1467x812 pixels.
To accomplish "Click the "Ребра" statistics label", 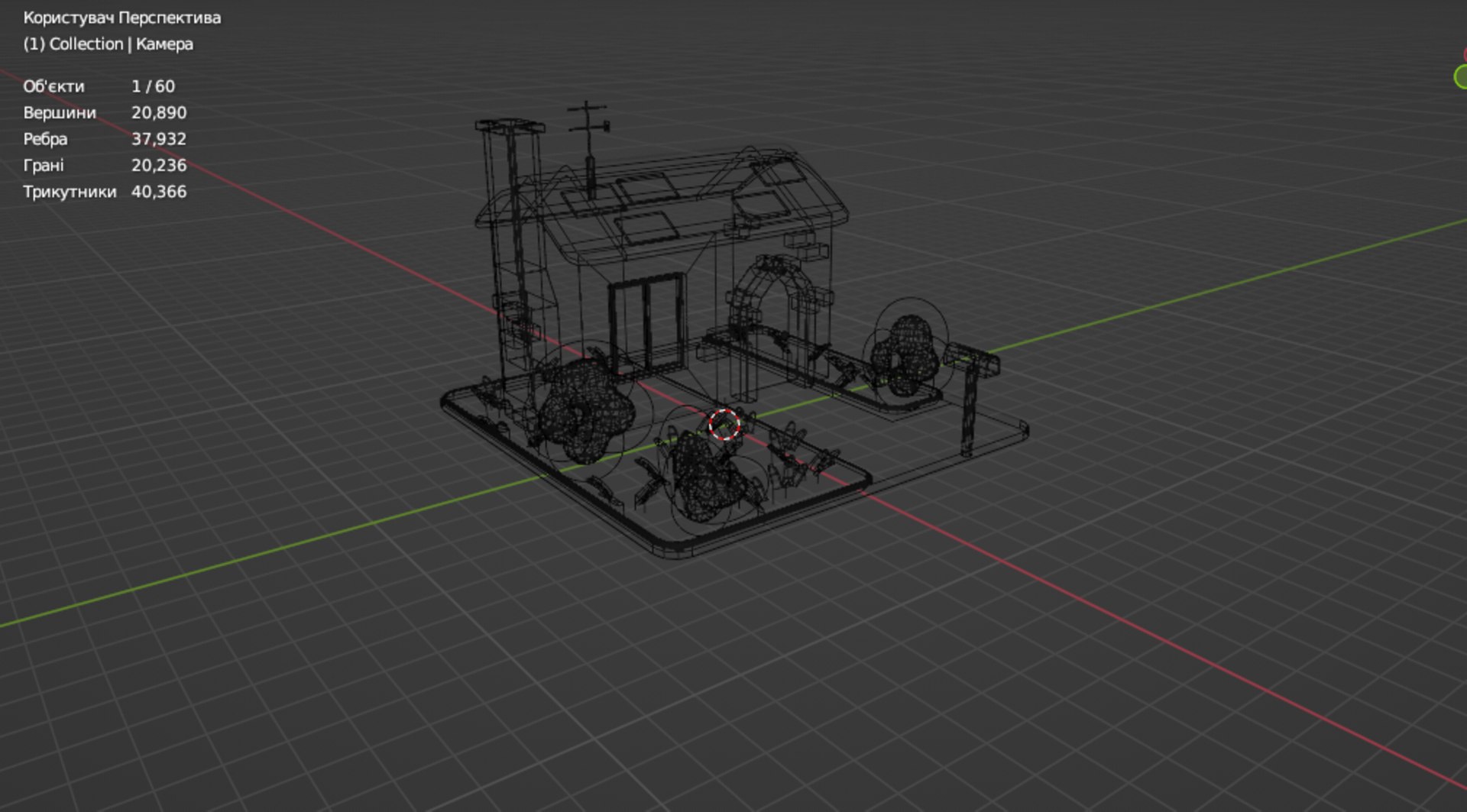I will [x=45, y=139].
